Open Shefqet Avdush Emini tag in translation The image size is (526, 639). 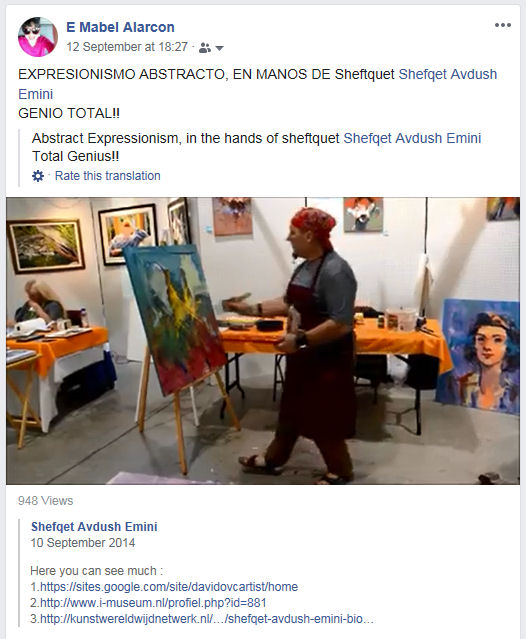pos(412,138)
